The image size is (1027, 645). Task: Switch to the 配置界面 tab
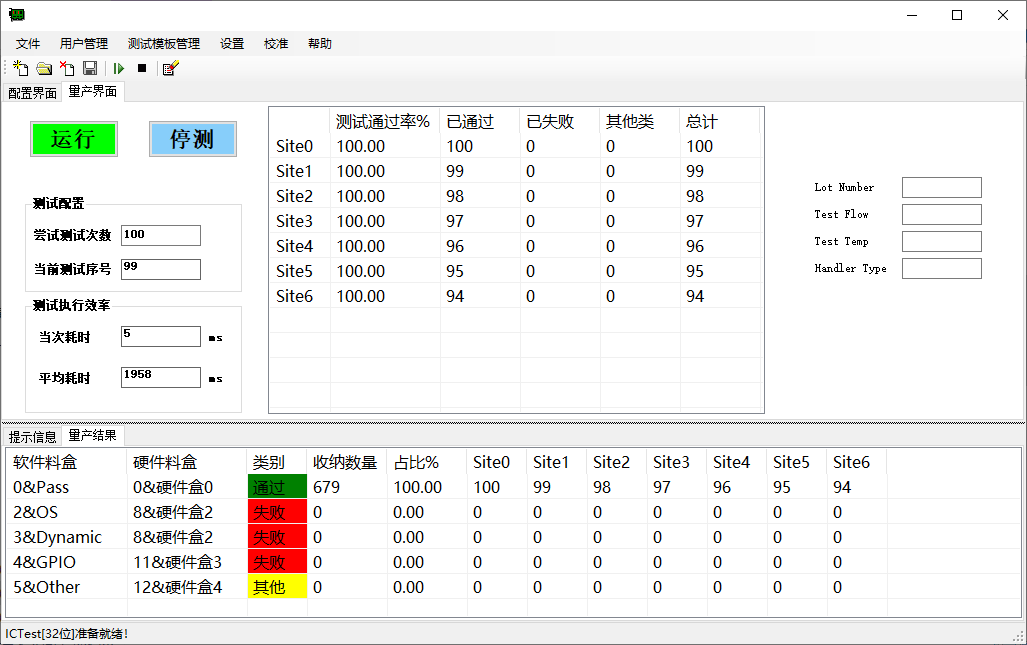point(32,91)
